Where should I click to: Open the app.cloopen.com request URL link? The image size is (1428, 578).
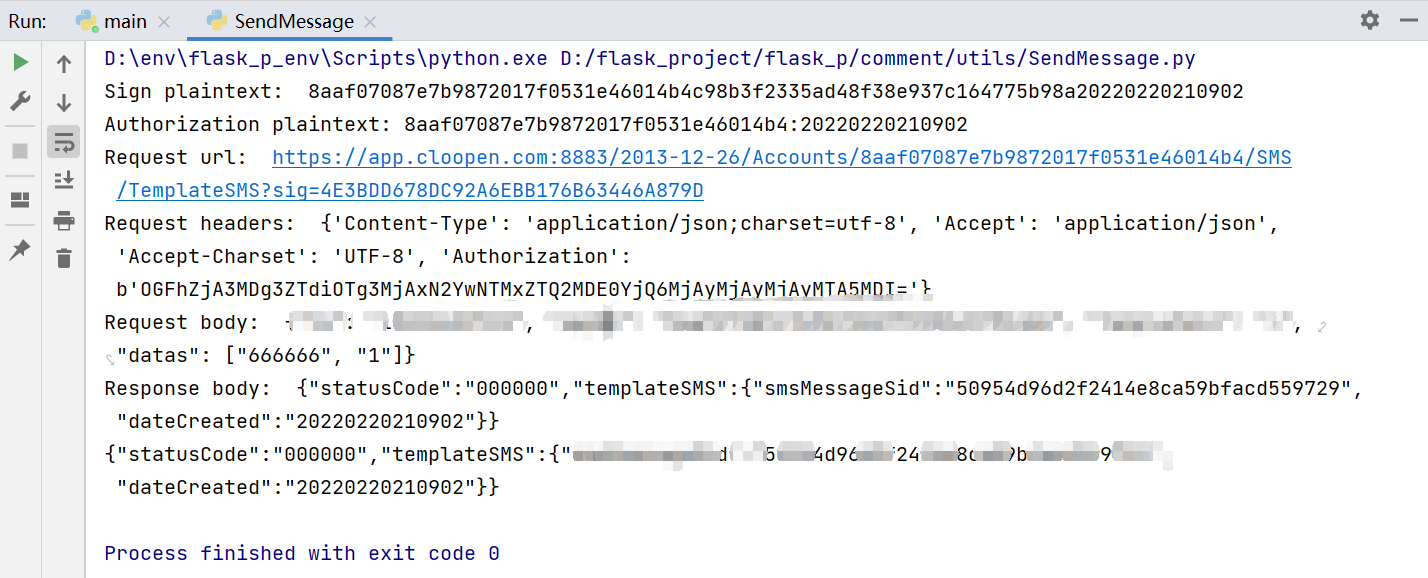[x=782, y=157]
